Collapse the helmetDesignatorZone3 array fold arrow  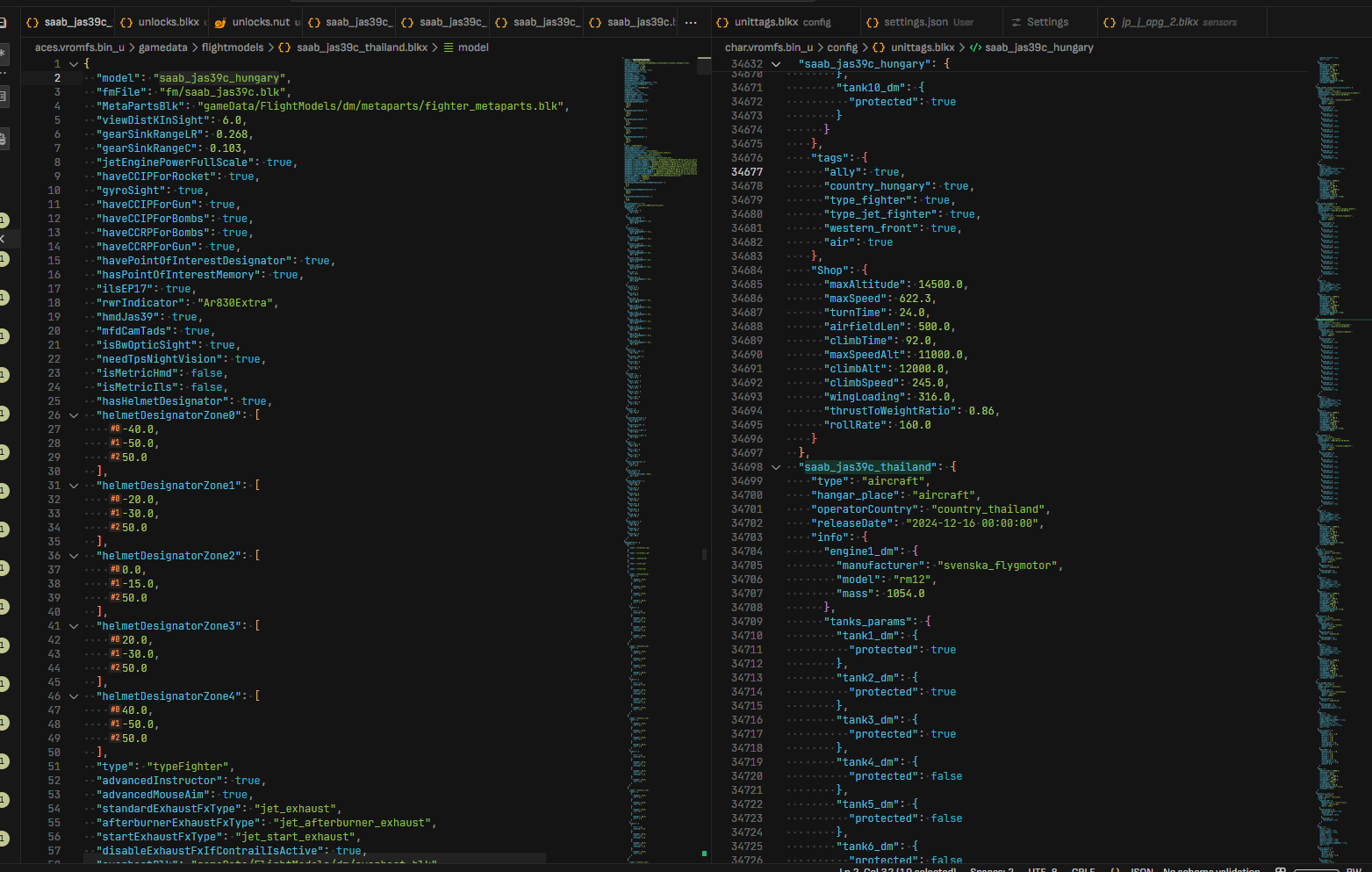point(74,626)
